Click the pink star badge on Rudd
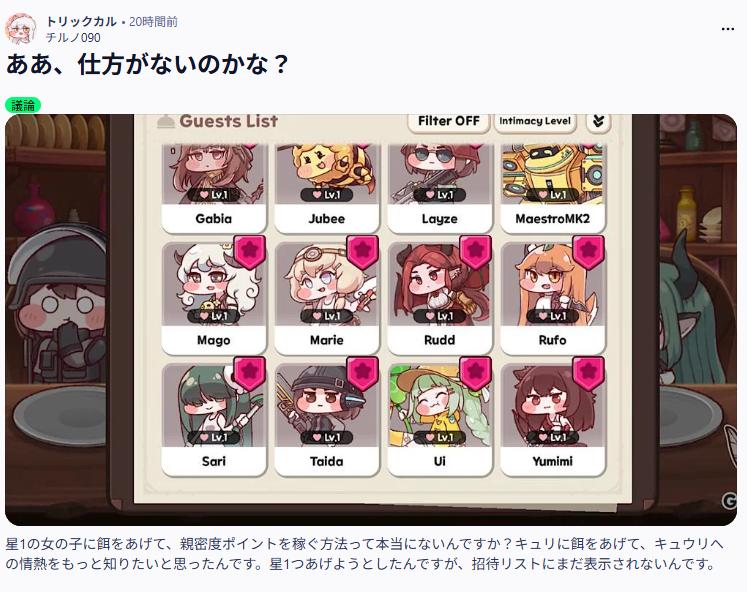 coord(475,251)
